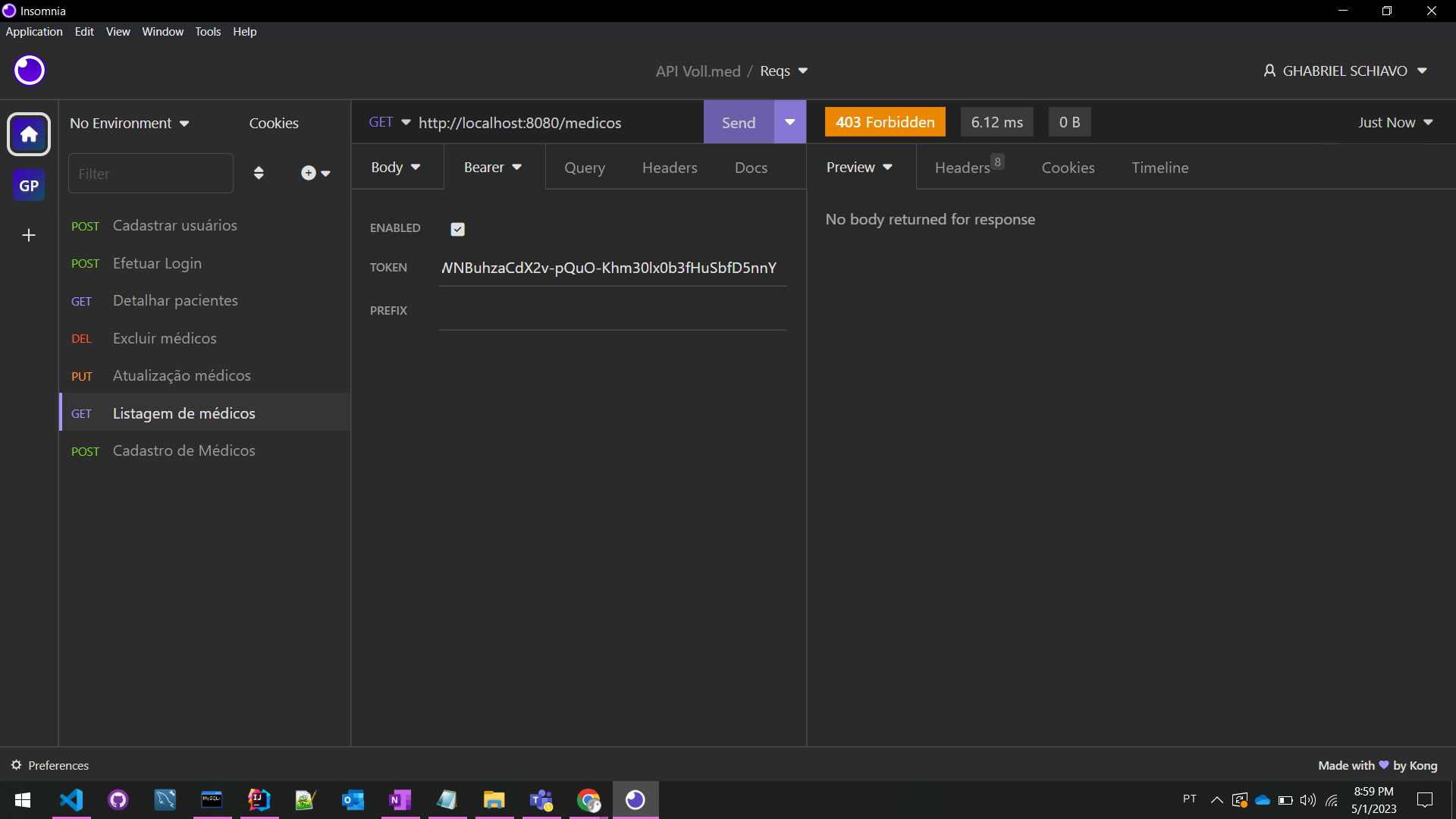This screenshot has height=819, width=1456.
Task: Click the add new request plus icon
Action: (309, 173)
